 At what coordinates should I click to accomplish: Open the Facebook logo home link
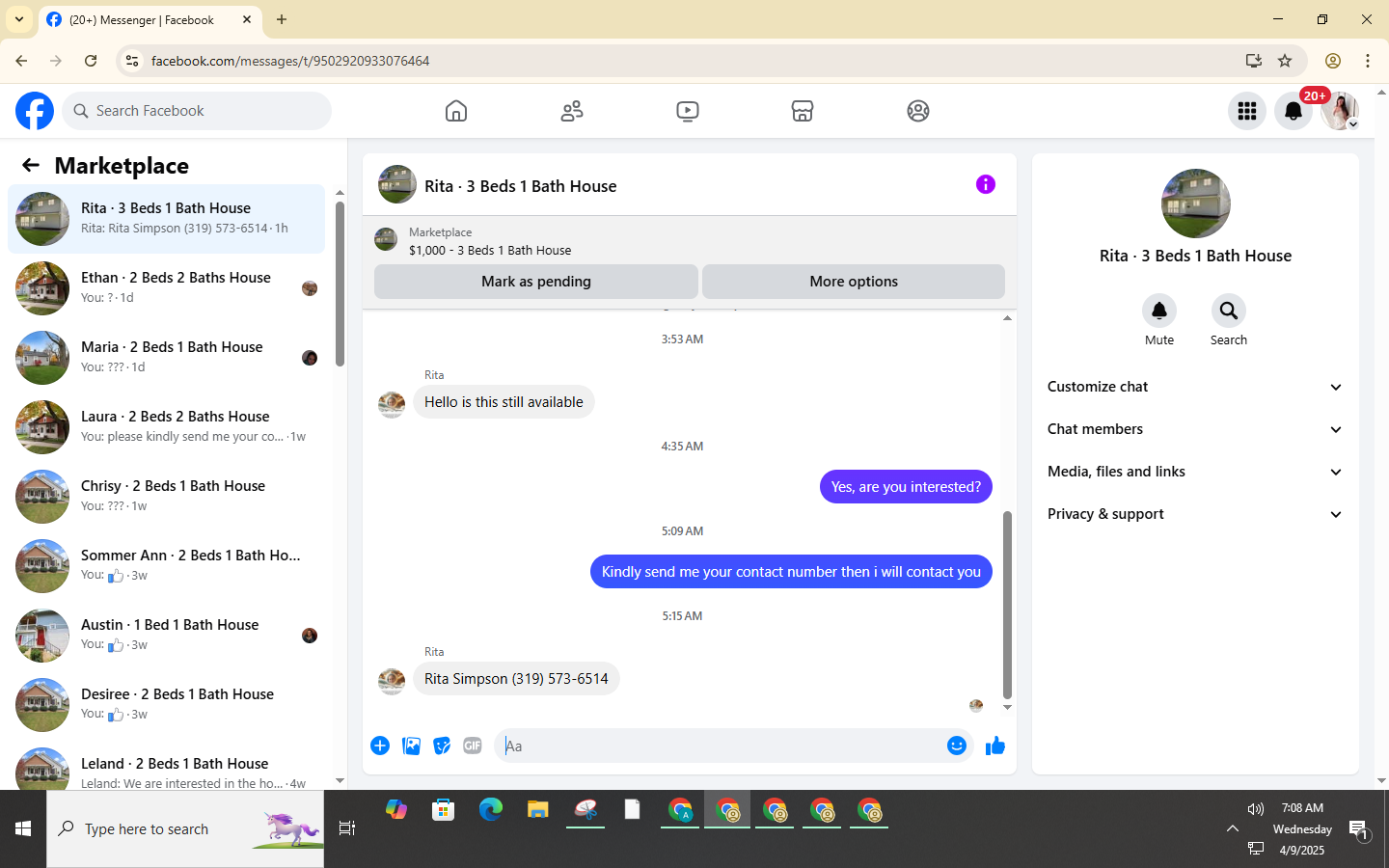[x=35, y=111]
